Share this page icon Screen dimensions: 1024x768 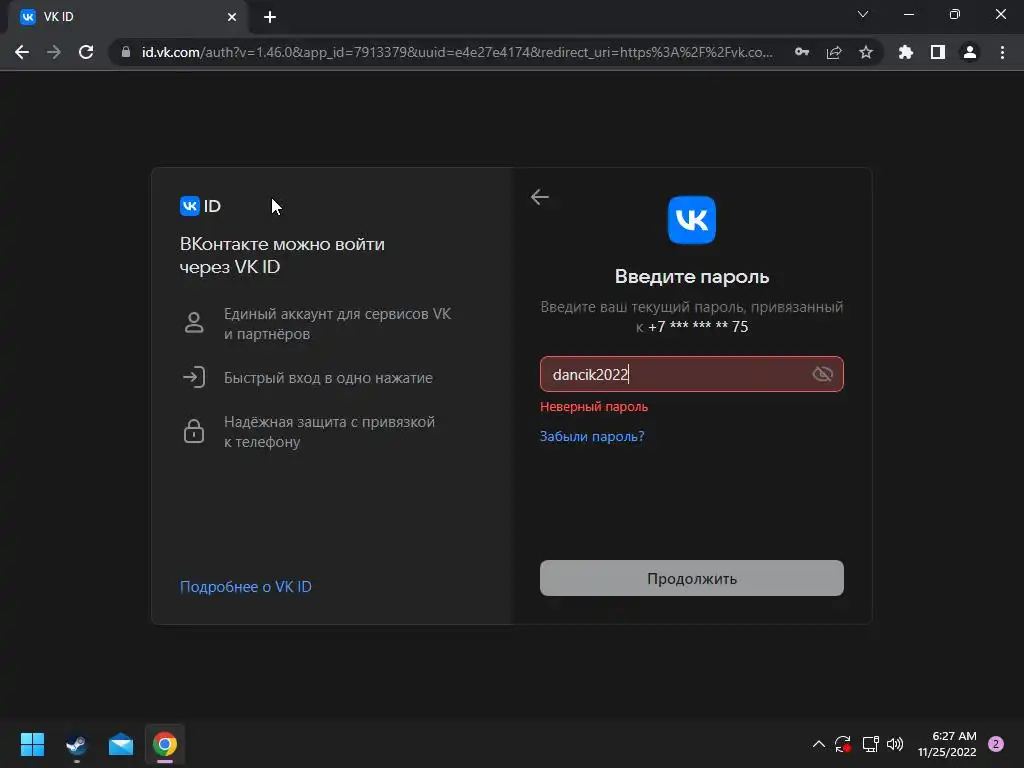pos(834,52)
